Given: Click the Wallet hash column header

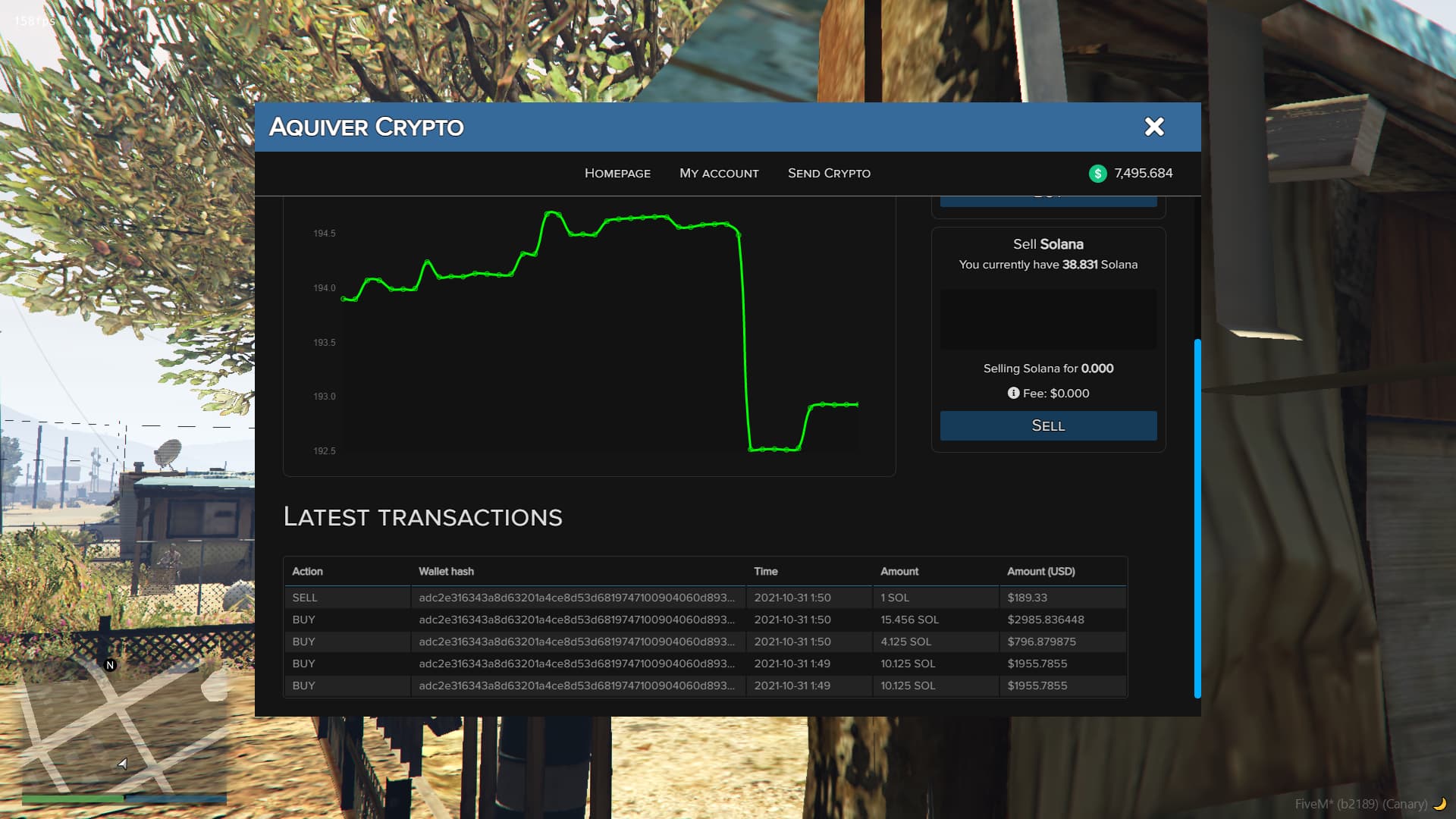Looking at the screenshot, I should point(446,571).
